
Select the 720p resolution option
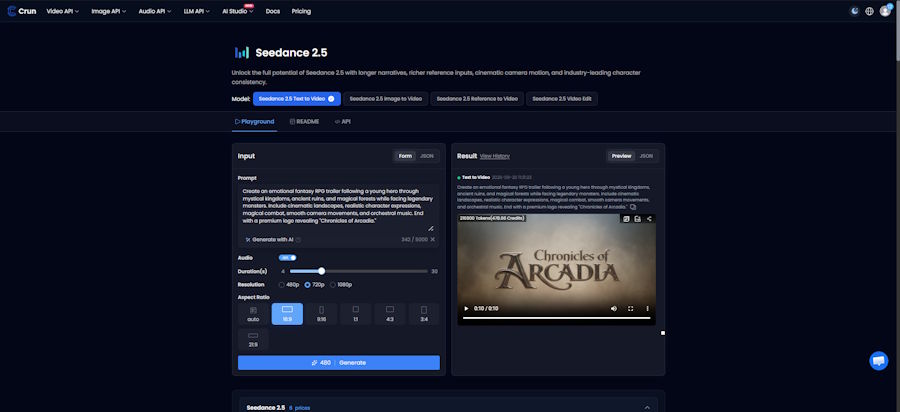(x=315, y=285)
